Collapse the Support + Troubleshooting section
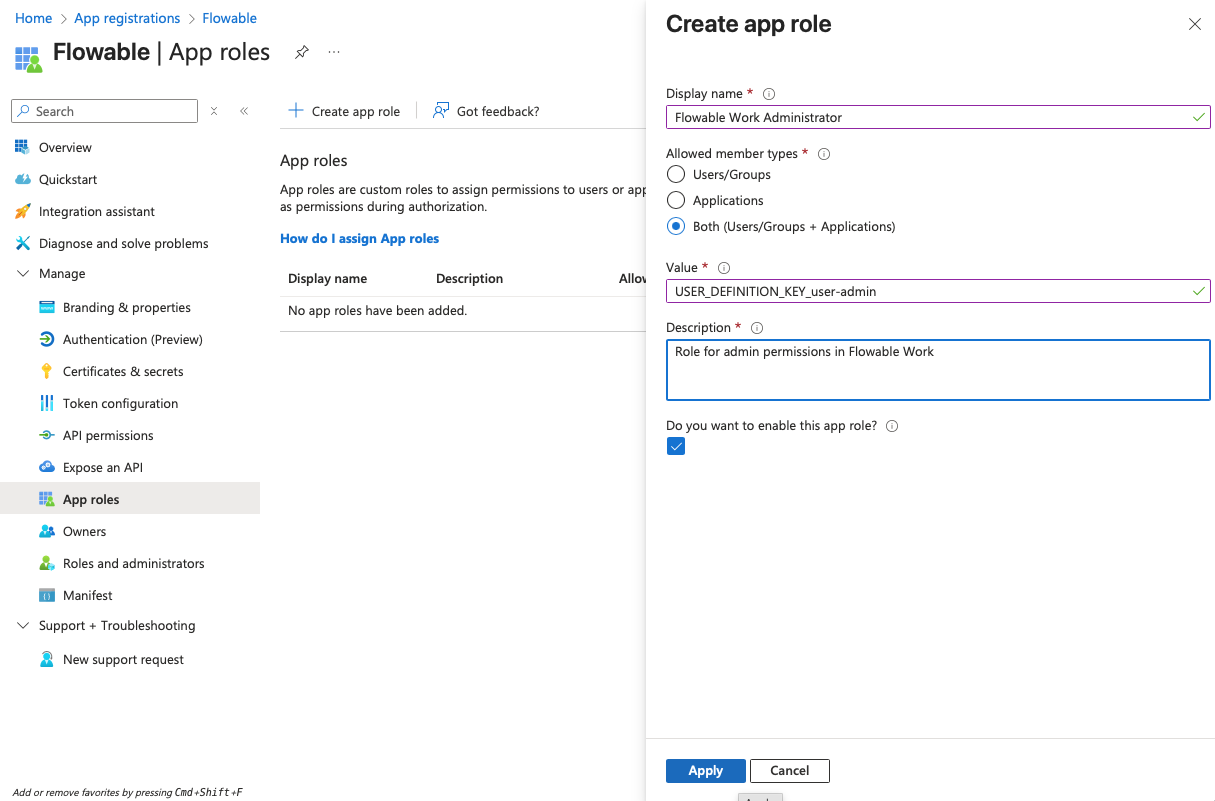1215x801 pixels. tap(23, 625)
